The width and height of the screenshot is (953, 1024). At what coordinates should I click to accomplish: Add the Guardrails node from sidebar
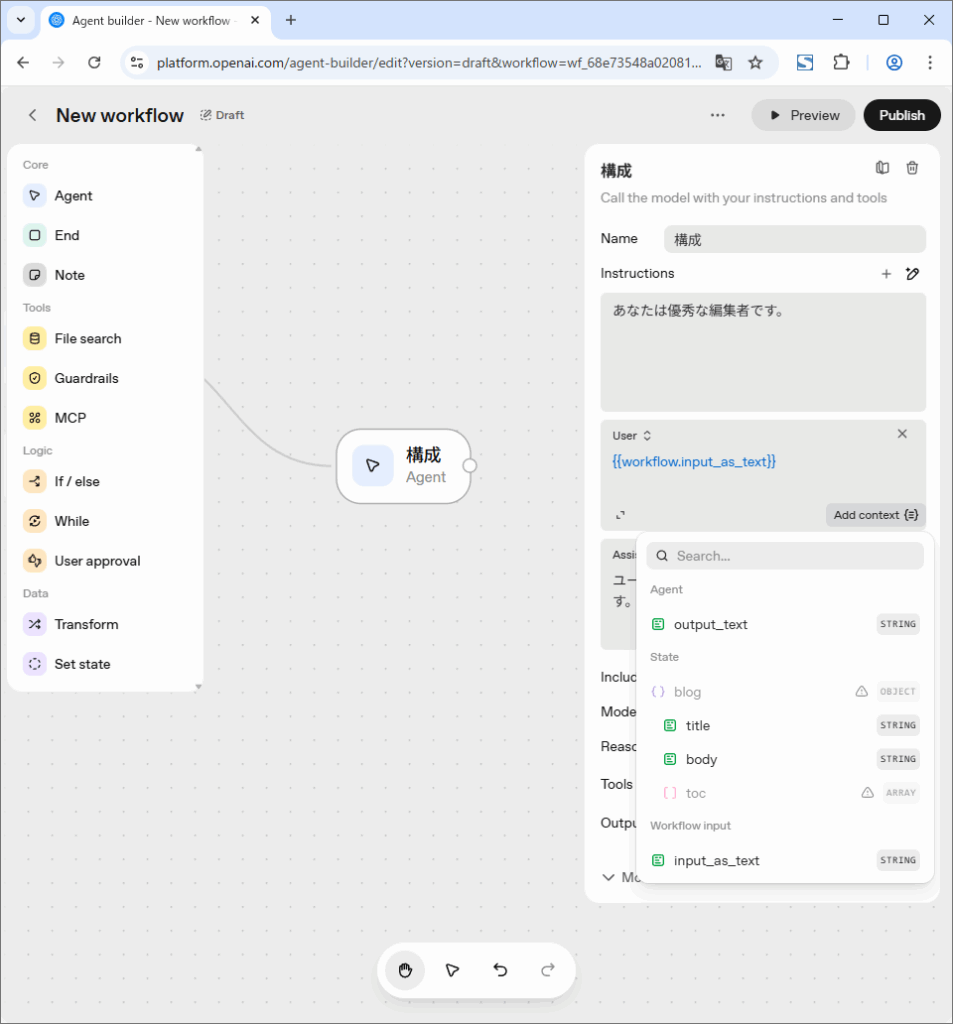coord(86,378)
